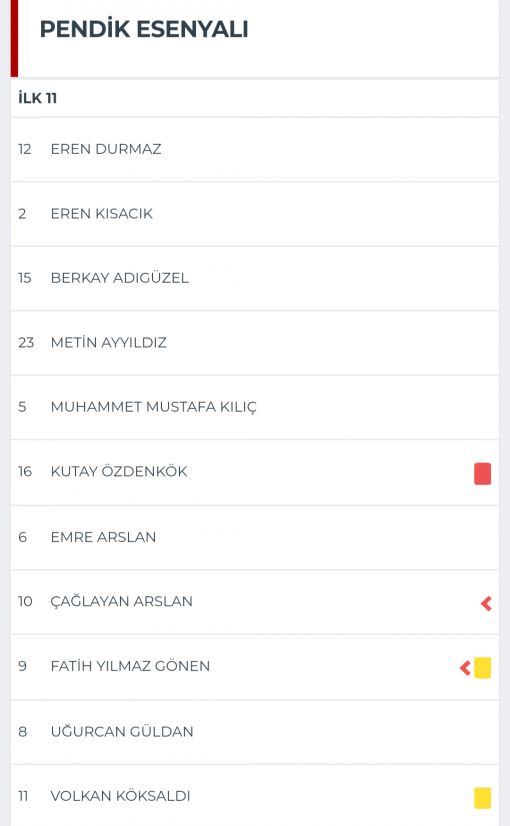The image size is (510, 826).
Task: Select player Eren Durmaz
Action: 254,150
